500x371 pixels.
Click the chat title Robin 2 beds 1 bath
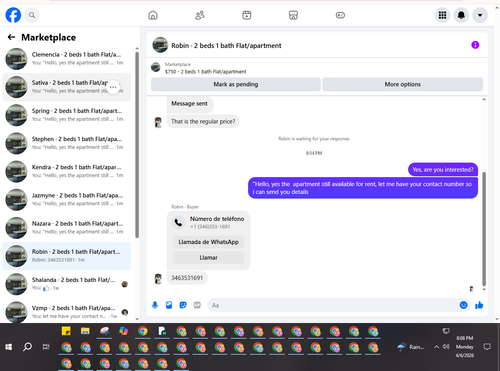coord(226,46)
